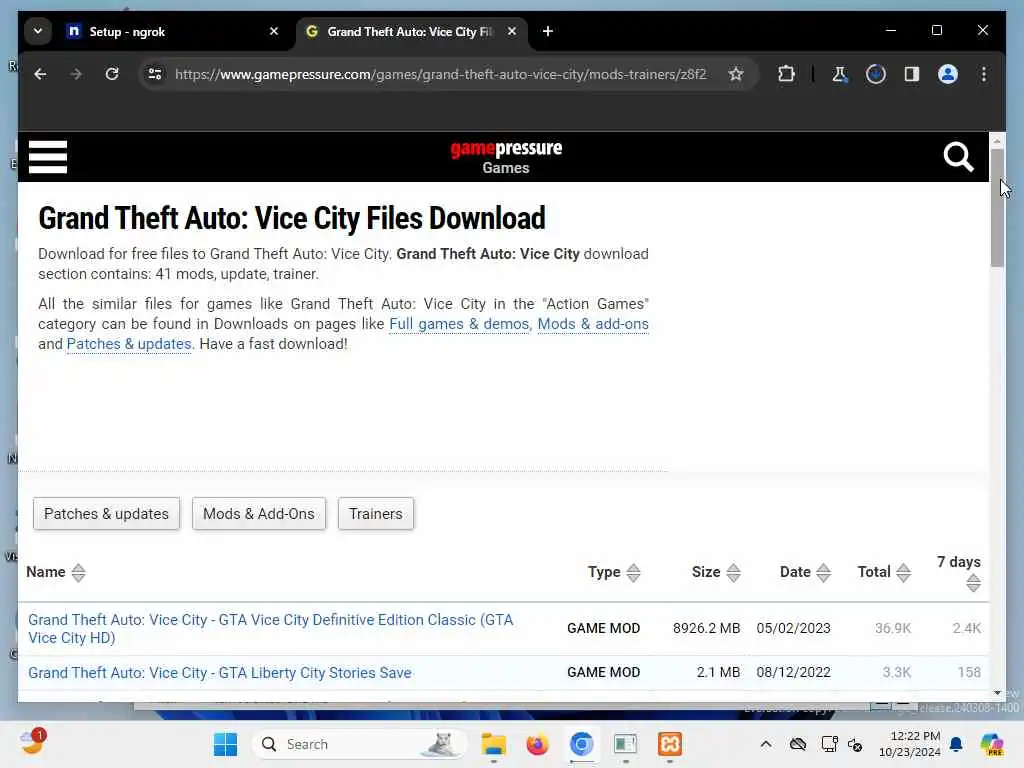This screenshot has height=768, width=1024.
Task: Open the Chrome Labs flask icon
Action: pyautogui.click(x=839, y=74)
